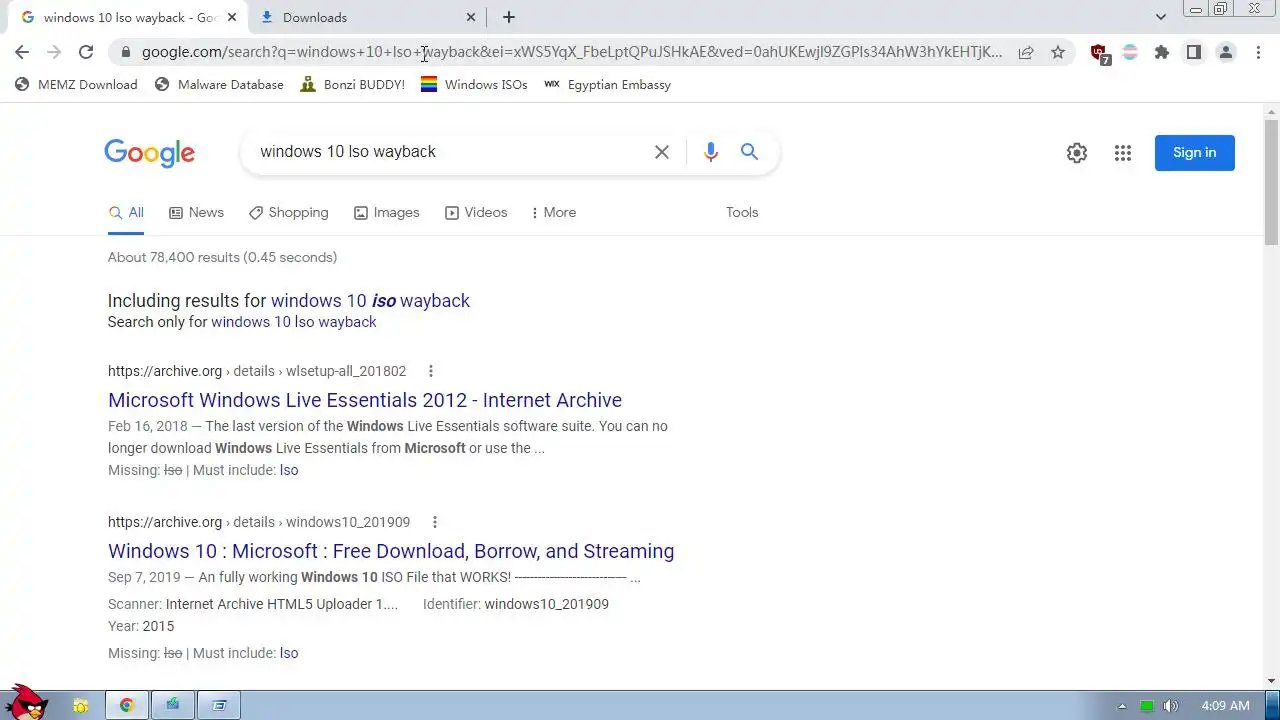Image resolution: width=1280 pixels, height=720 pixels.
Task: Click the green system tray icon
Action: (x=1147, y=706)
